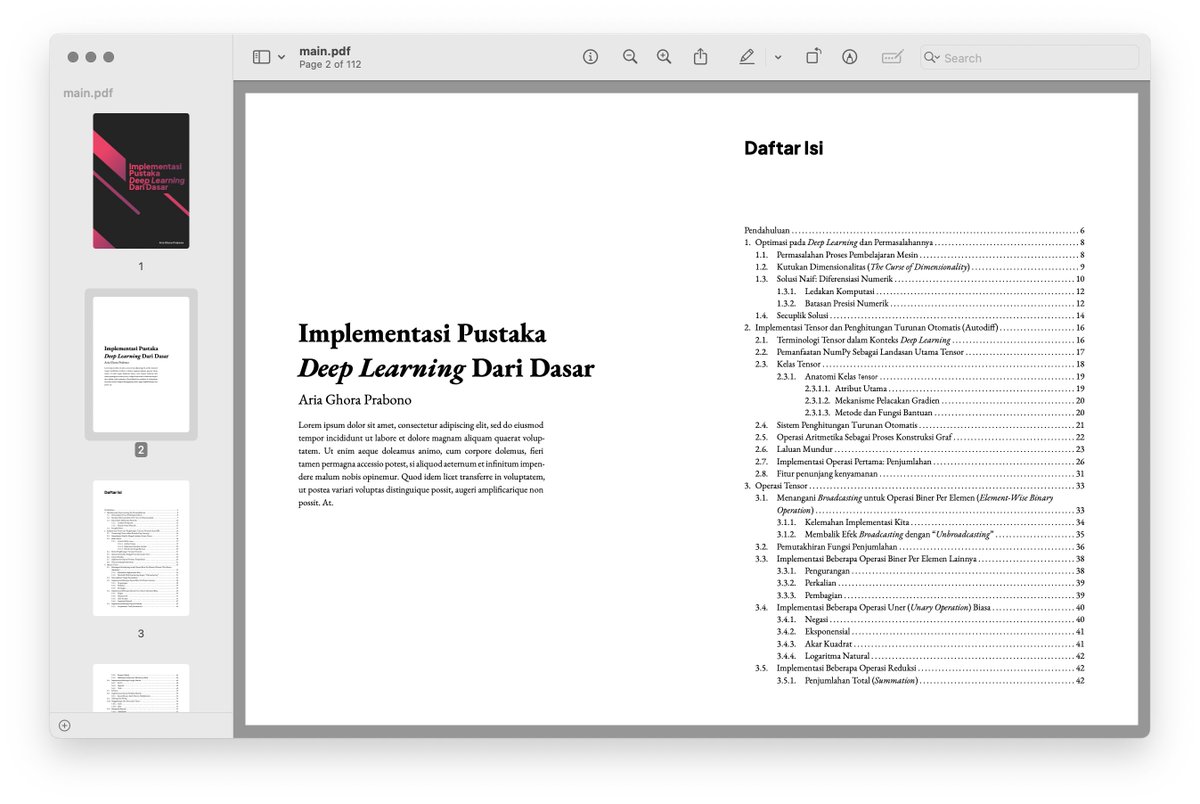Screen dimensions: 1200x804
Task: Click the Lorem ipsum abstract paragraph
Action: [x=421, y=464]
